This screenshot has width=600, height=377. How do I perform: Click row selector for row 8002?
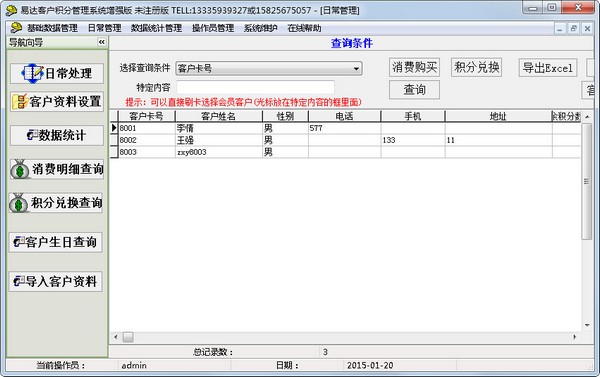point(114,140)
